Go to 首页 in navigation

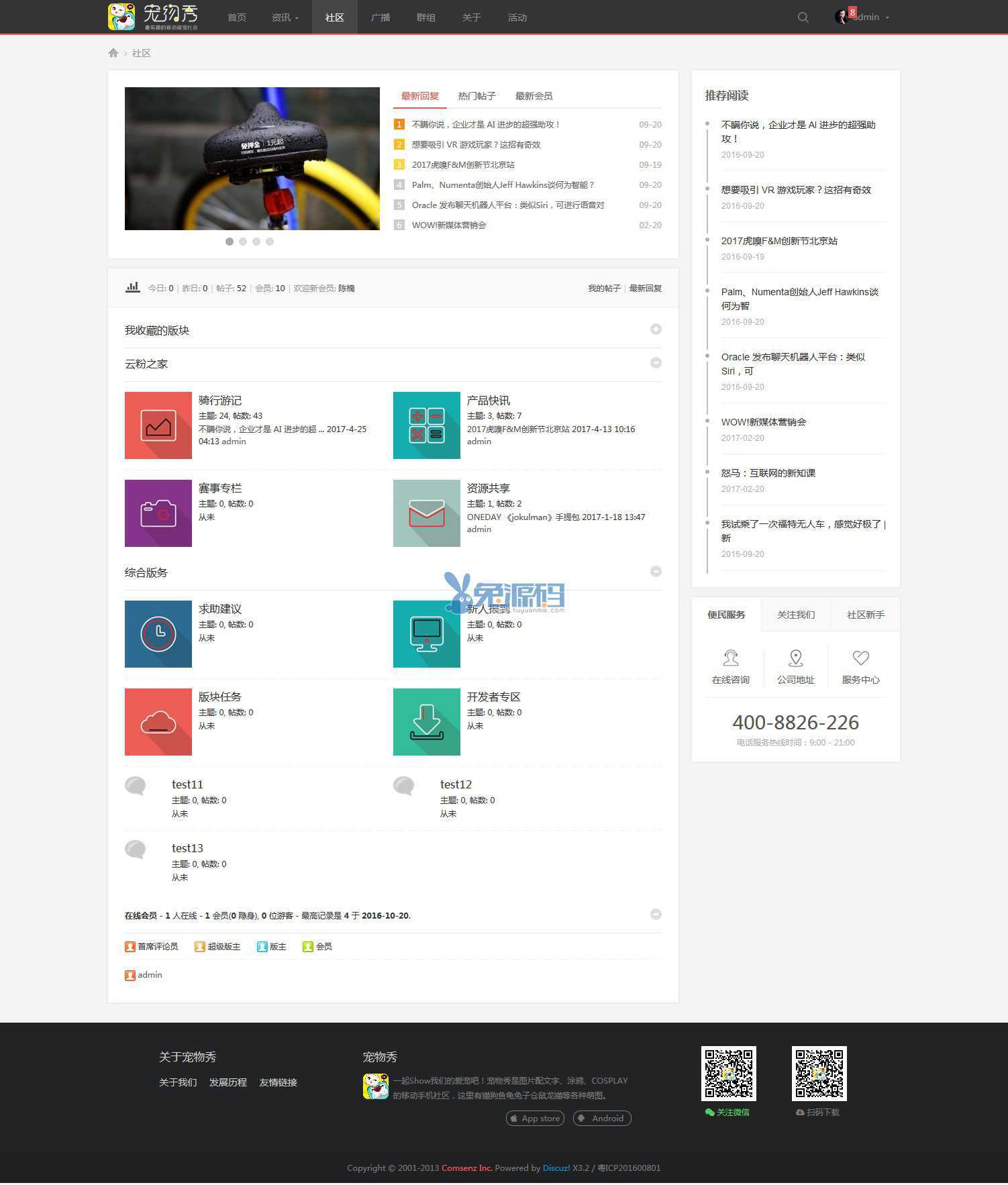pyautogui.click(x=237, y=17)
